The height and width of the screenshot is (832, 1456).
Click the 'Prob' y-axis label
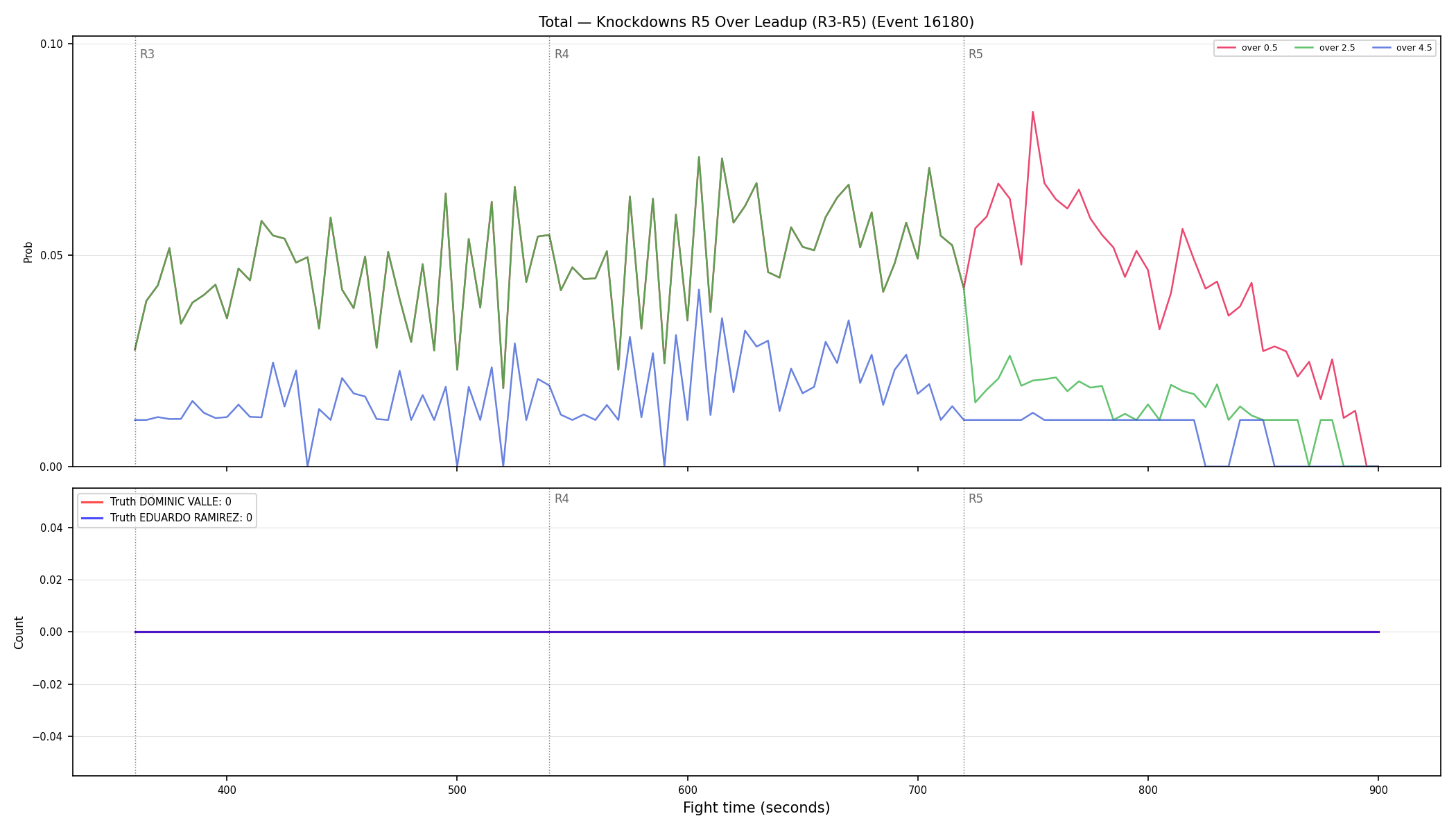28,252
